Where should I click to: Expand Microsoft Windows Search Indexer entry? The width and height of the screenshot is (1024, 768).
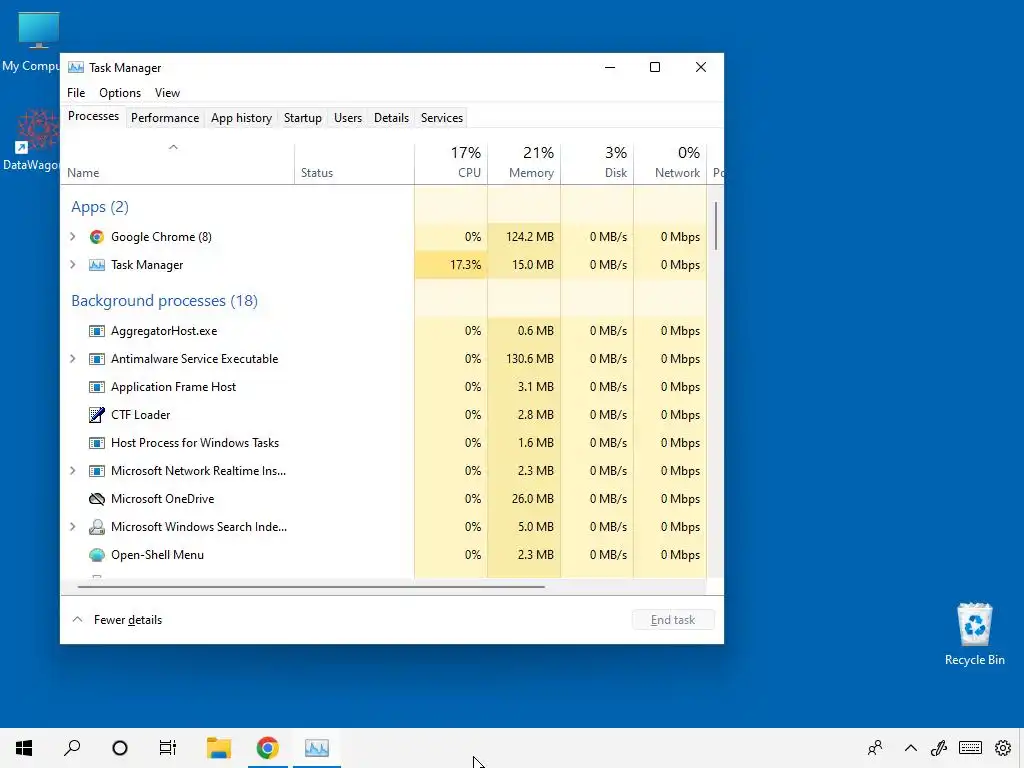pyautogui.click(x=73, y=527)
